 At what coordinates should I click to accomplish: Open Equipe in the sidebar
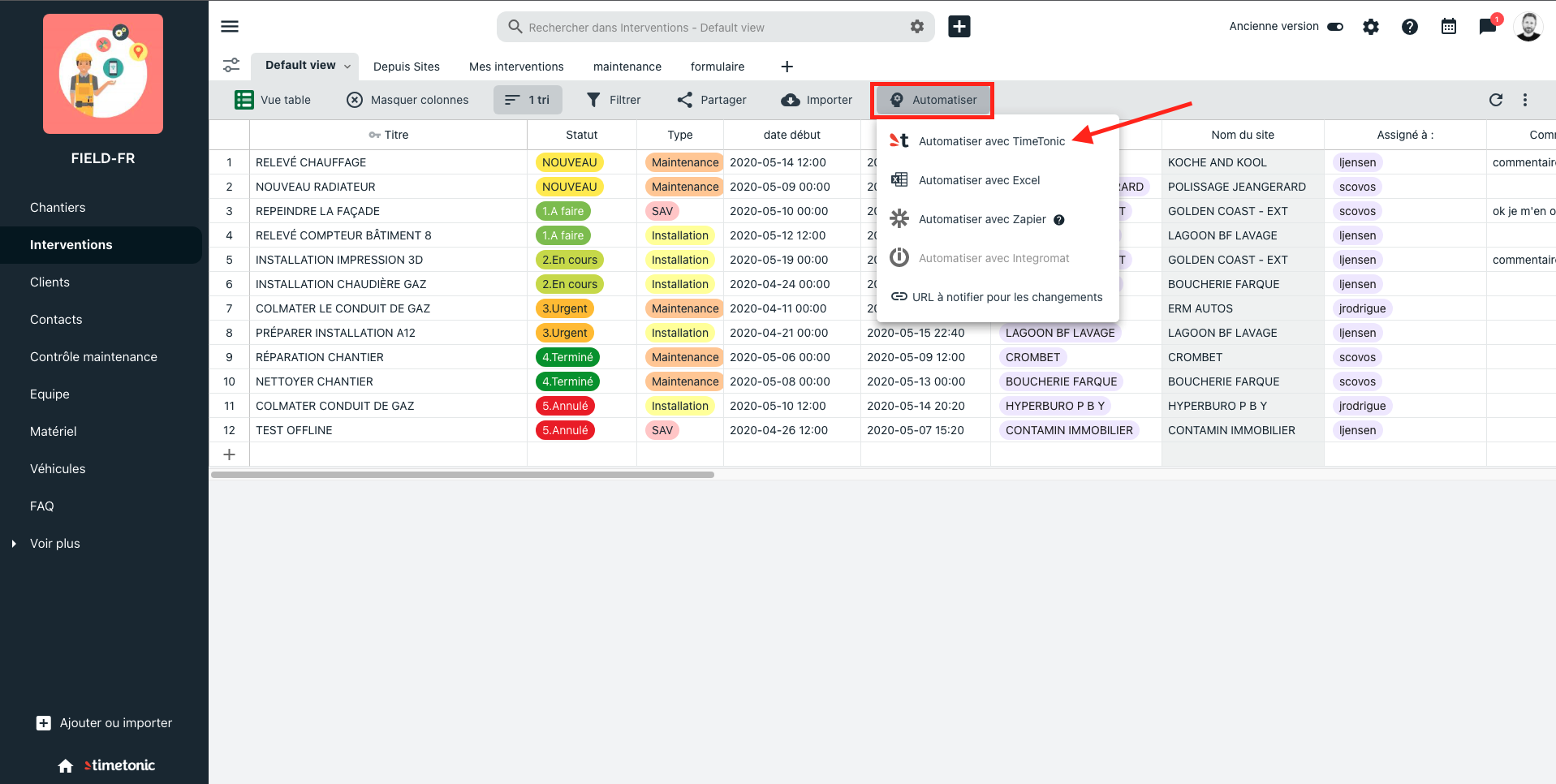pyautogui.click(x=50, y=394)
